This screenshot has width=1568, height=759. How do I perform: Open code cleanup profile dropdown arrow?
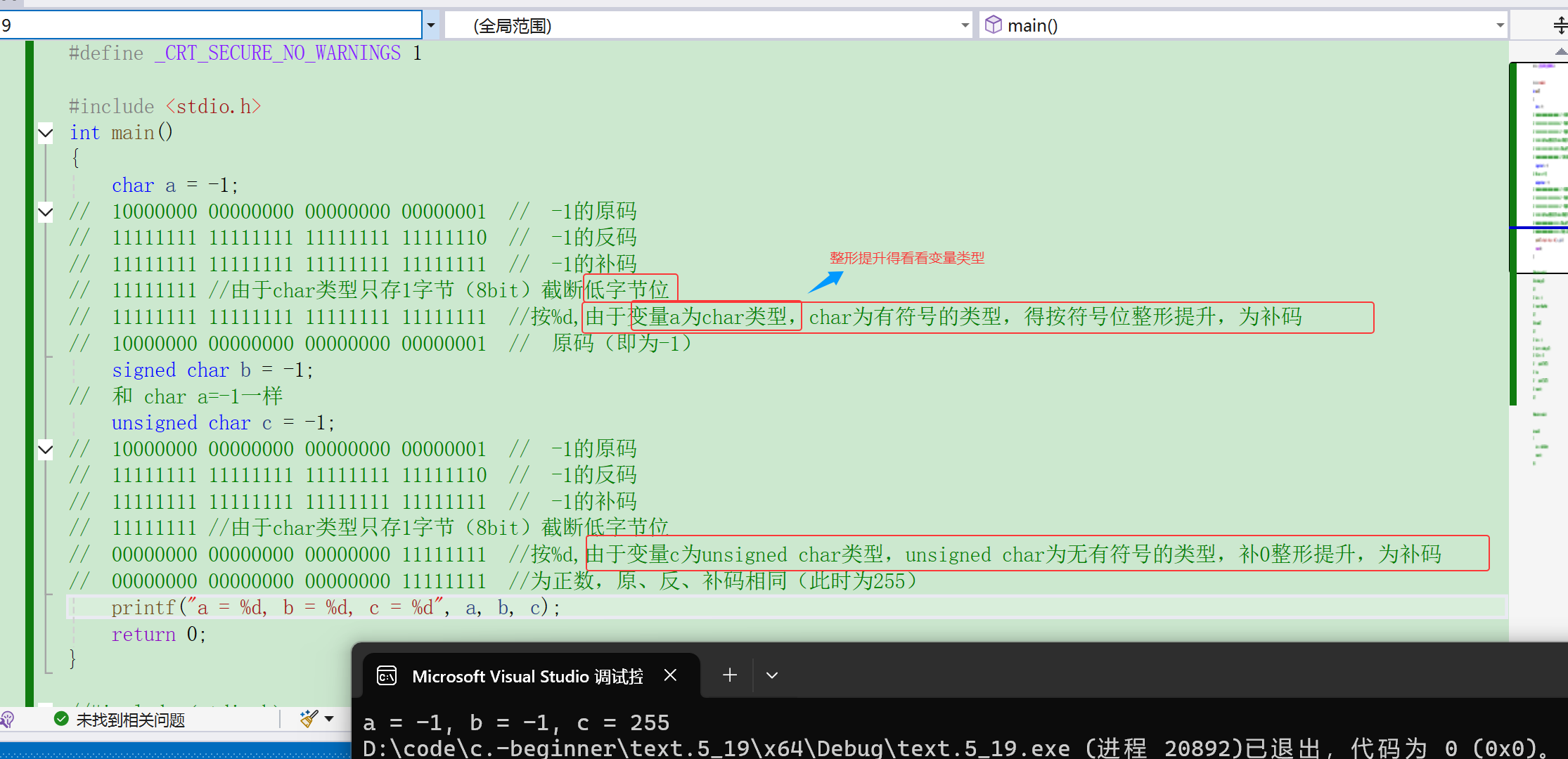click(329, 718)
